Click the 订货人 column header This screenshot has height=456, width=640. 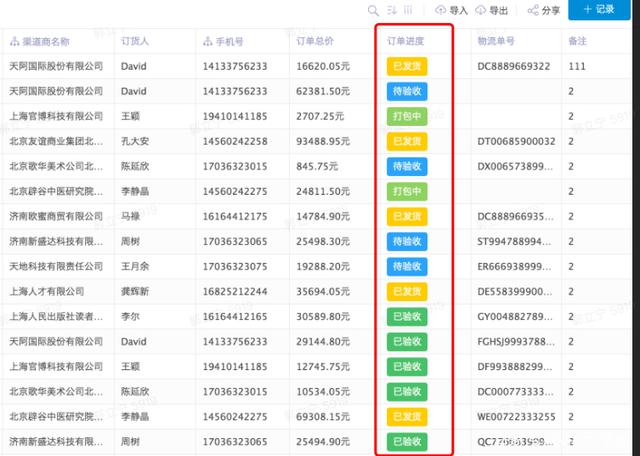(x=135, y=42)
